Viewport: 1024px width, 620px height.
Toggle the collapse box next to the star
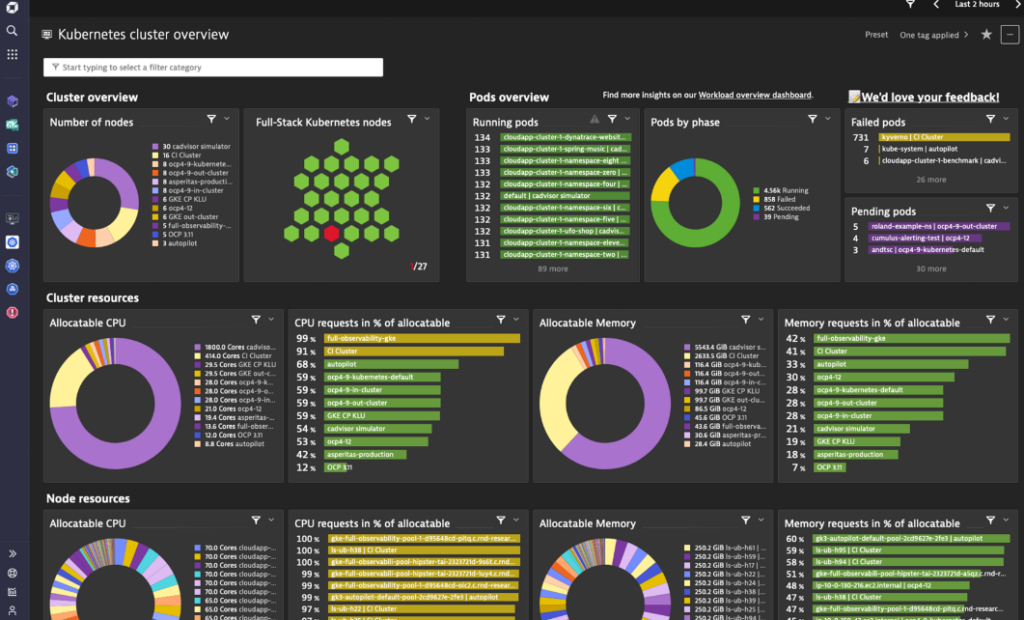pyautogui.click(x=1009, y=34)
